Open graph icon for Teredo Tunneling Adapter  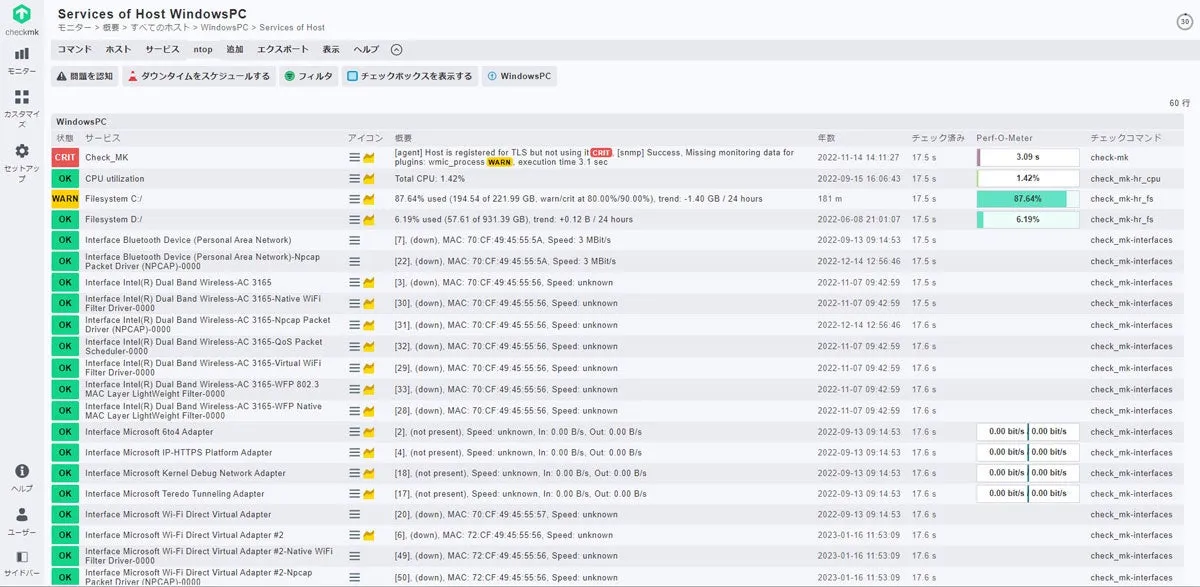click(369, 494)
